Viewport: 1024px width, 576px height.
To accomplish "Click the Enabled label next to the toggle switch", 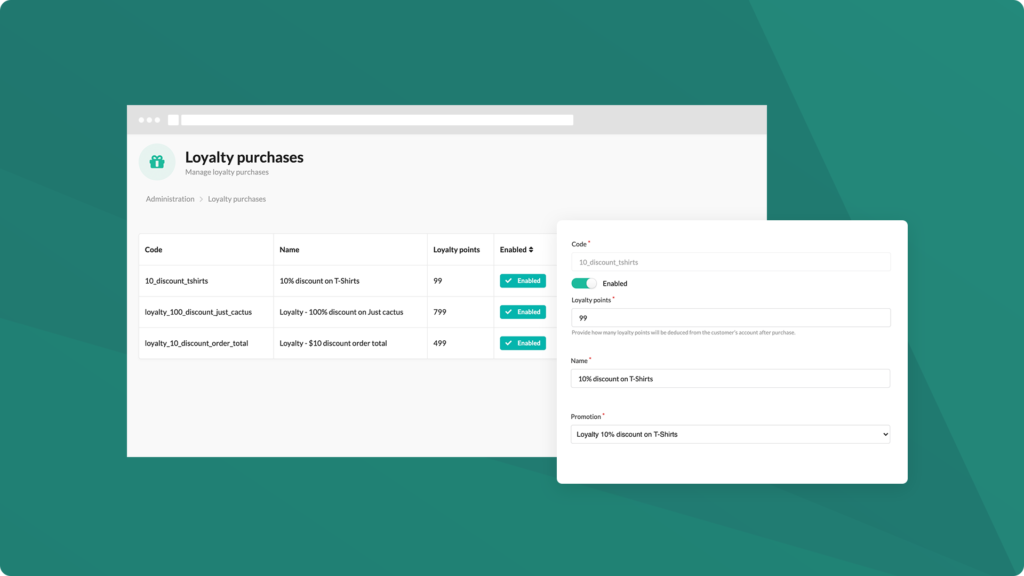I will tap(614, 283).
